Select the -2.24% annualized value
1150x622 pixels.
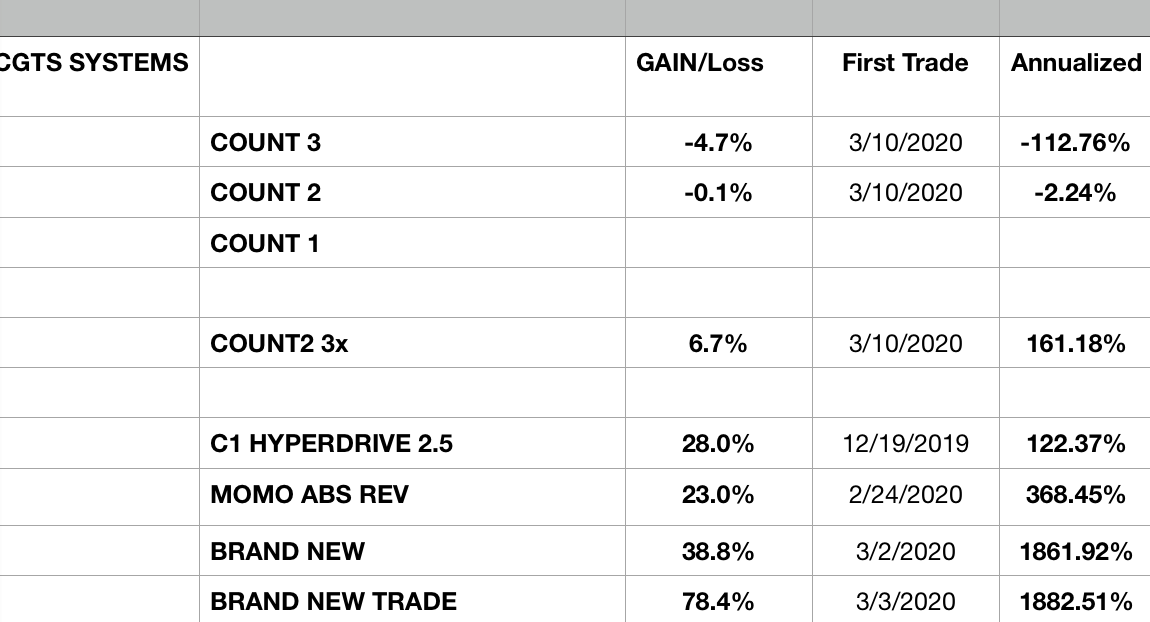click(1075, 193)
